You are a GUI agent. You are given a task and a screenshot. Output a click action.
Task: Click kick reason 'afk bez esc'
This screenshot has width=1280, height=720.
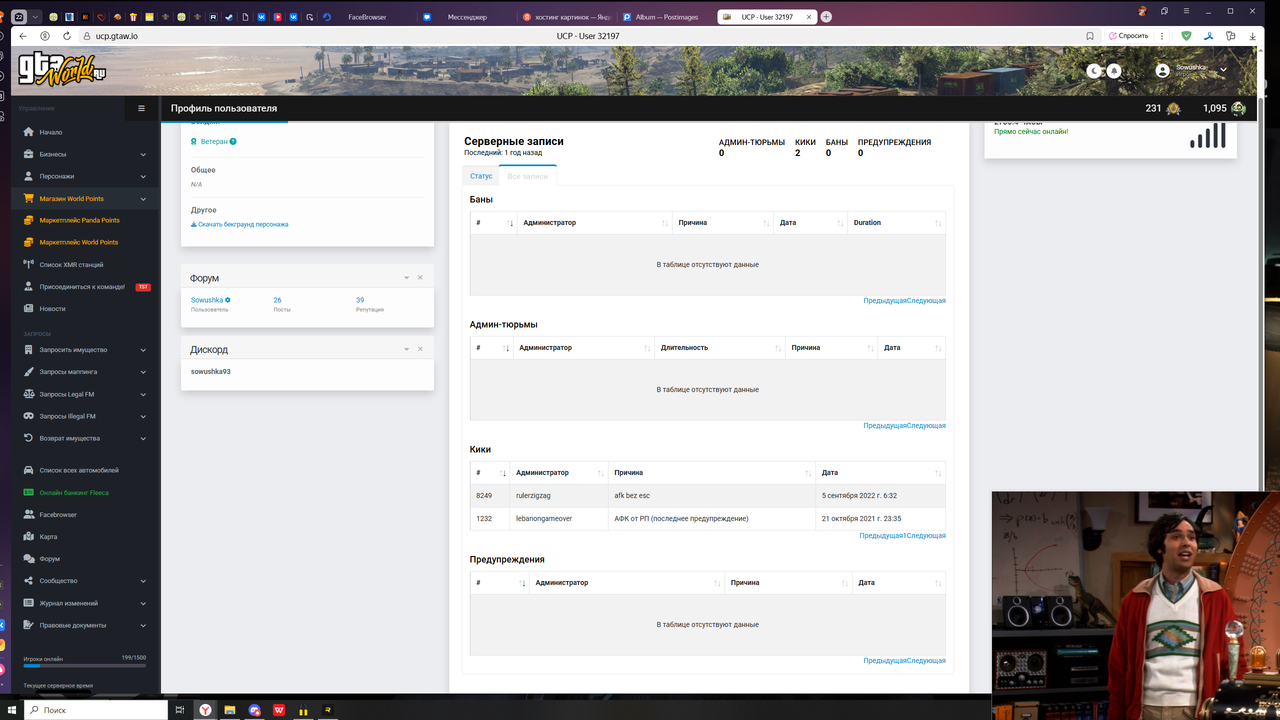point(632,496)
